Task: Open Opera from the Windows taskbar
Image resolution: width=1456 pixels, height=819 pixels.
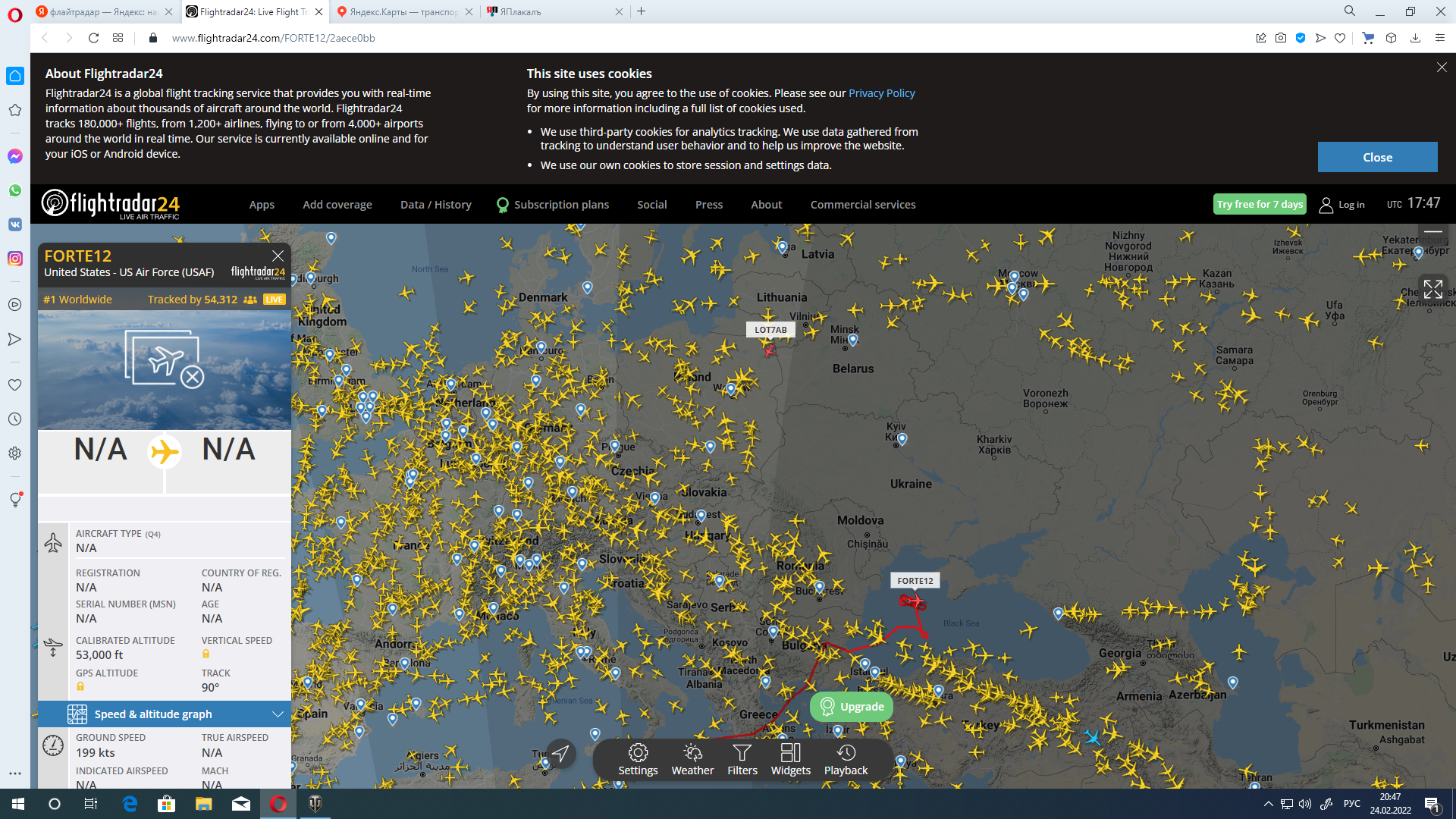Action: click(278, 804)
